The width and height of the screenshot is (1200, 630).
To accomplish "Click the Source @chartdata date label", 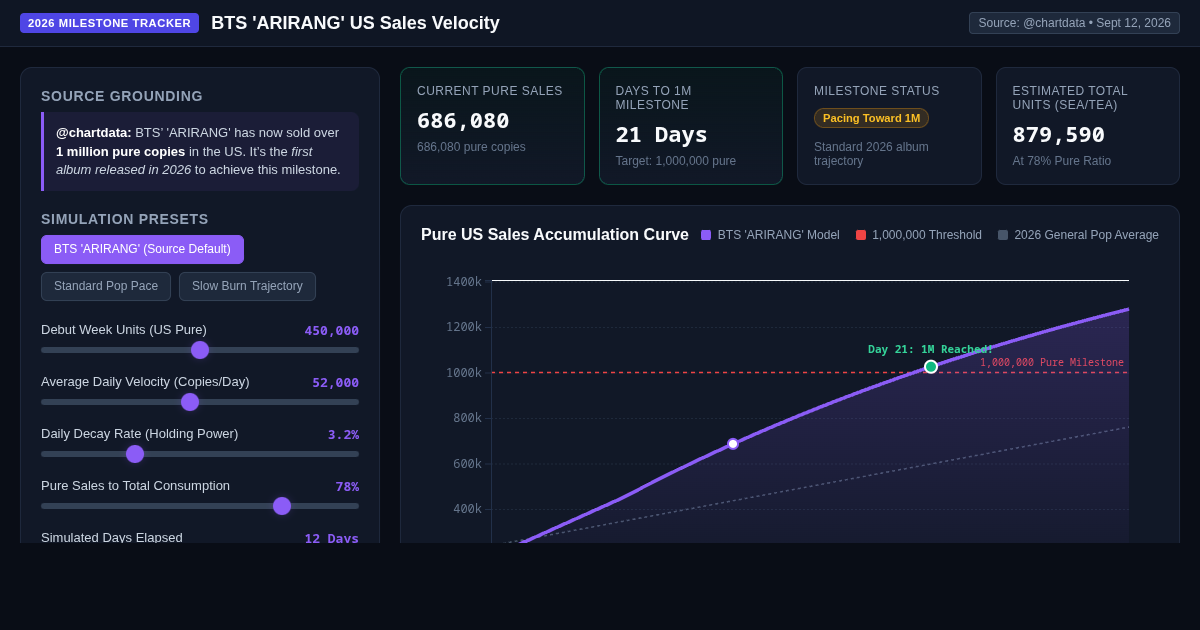I will (x=1074, y=23).
